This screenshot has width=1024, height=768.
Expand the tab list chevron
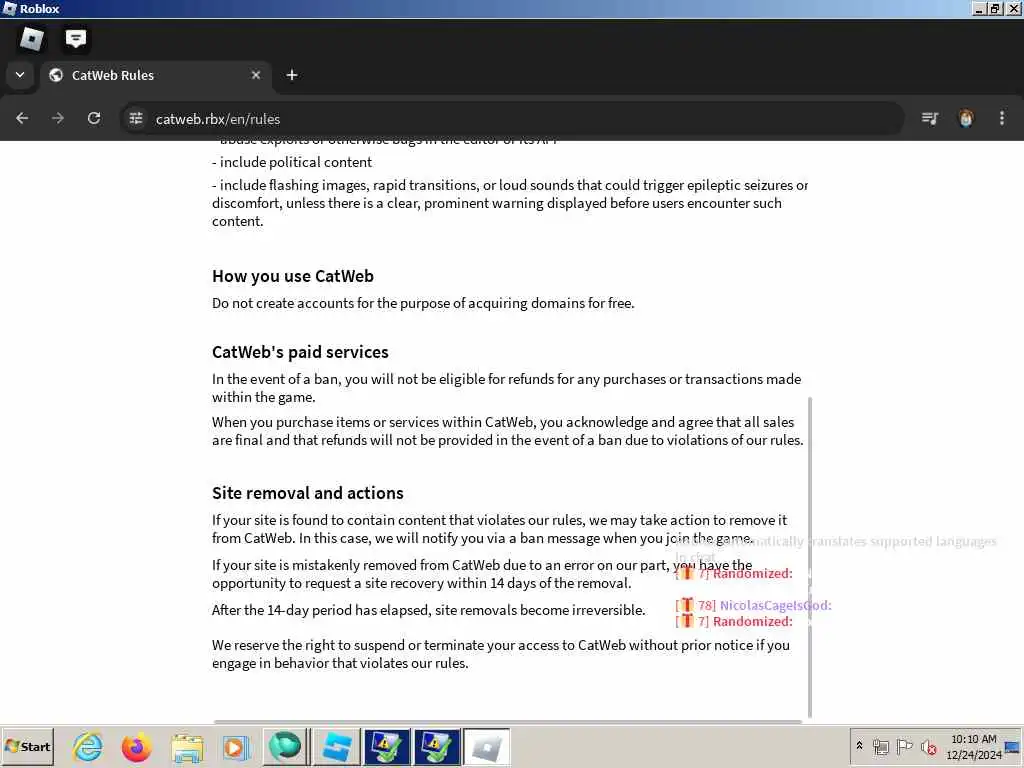20,75
